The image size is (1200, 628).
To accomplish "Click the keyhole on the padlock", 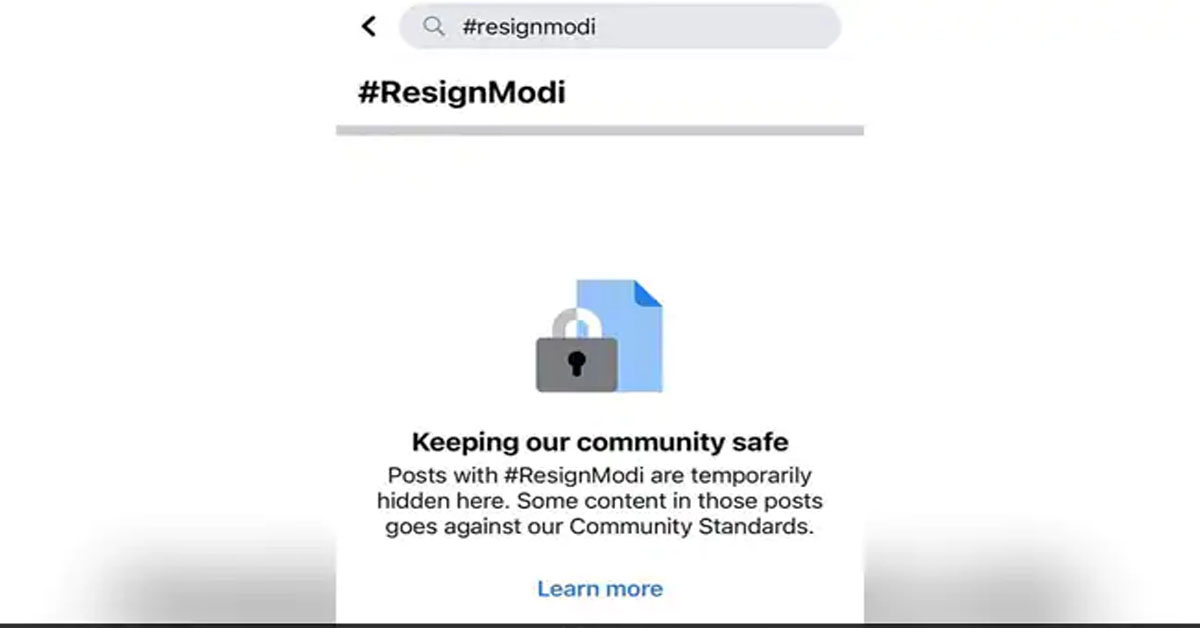I will pyautogui.click(x=576, y=364).
